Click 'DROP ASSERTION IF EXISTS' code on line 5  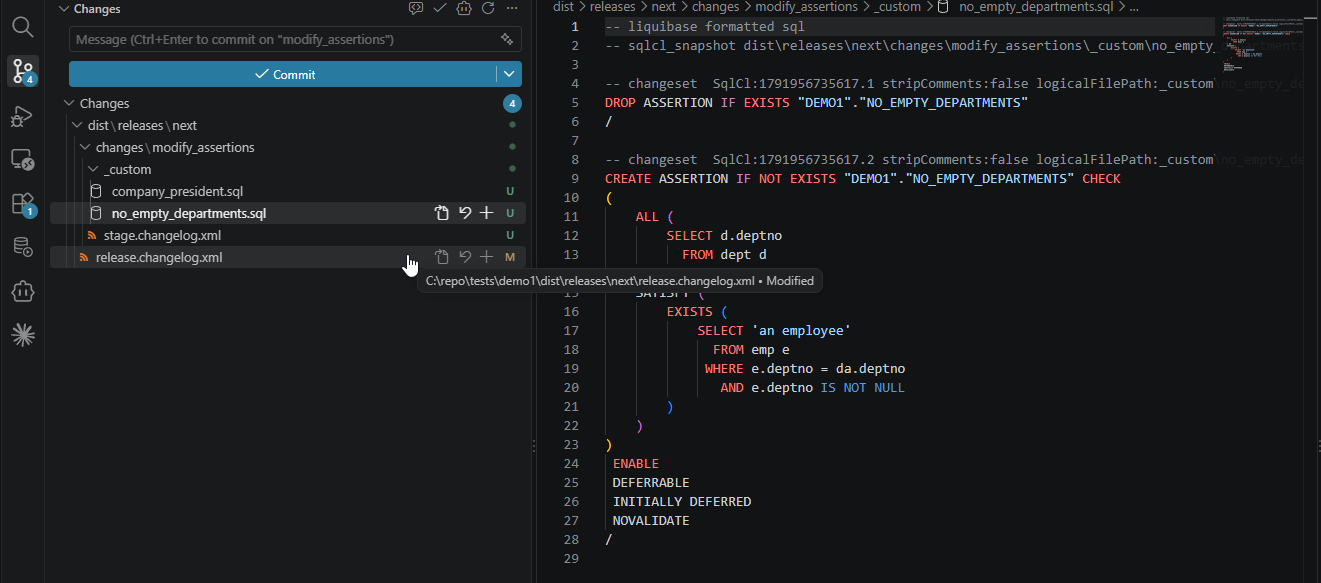tap(698, 102)
